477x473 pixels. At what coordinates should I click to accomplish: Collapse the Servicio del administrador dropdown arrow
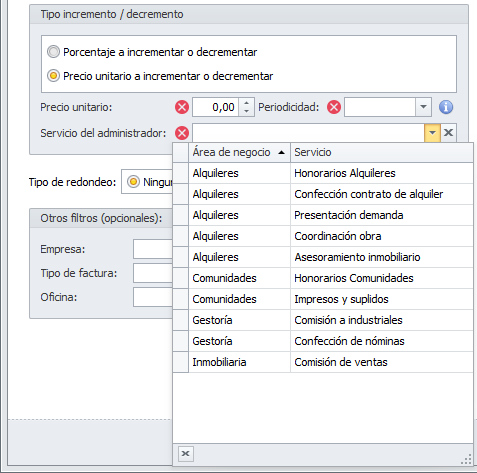click(432, 133)
